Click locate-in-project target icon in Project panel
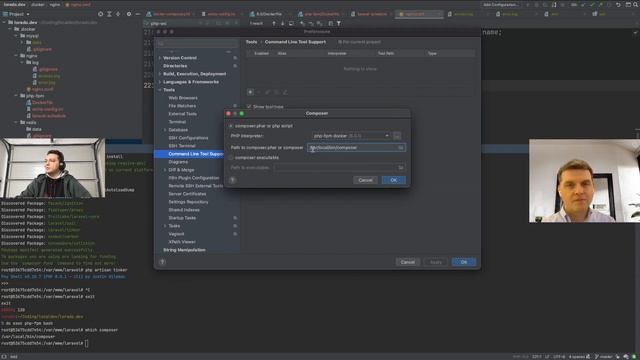The image size is (640, 360). [100, 14]
